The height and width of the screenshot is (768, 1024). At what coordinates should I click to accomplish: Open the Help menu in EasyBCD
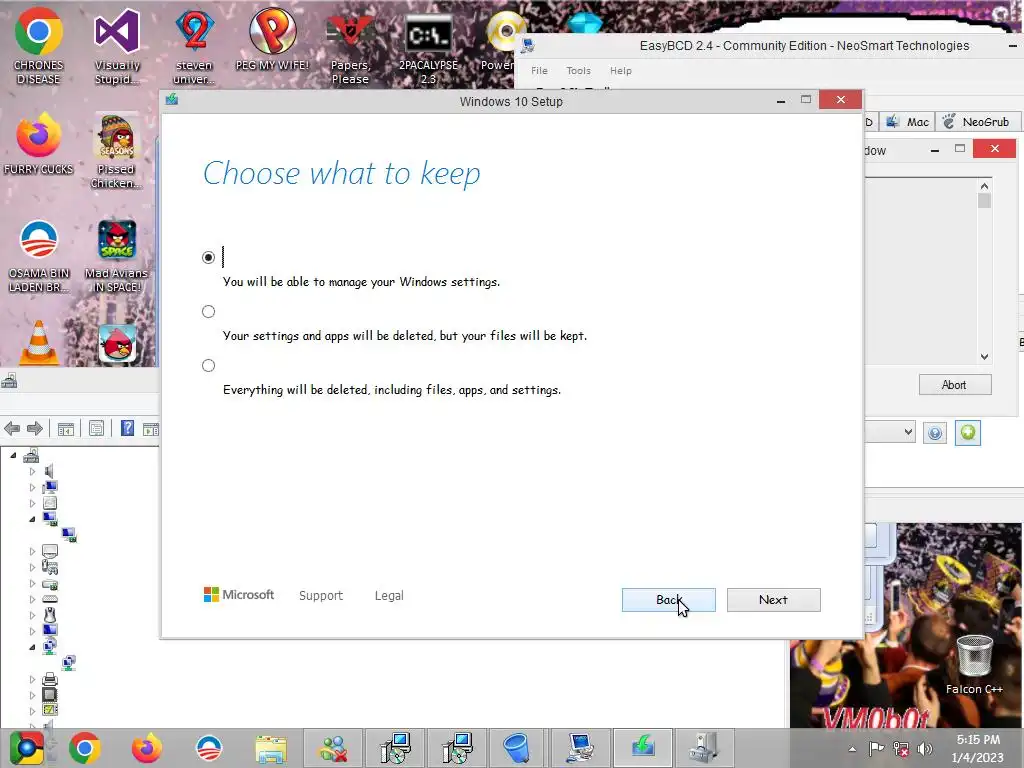[621, 71]
